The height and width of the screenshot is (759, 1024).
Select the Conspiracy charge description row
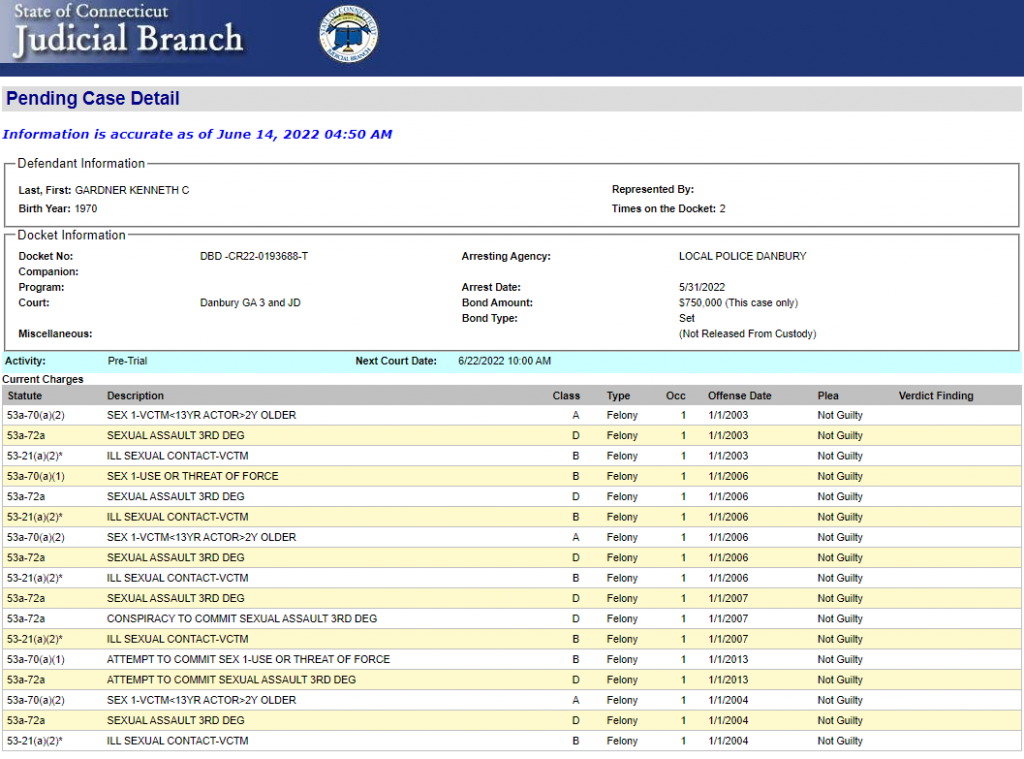242,619
